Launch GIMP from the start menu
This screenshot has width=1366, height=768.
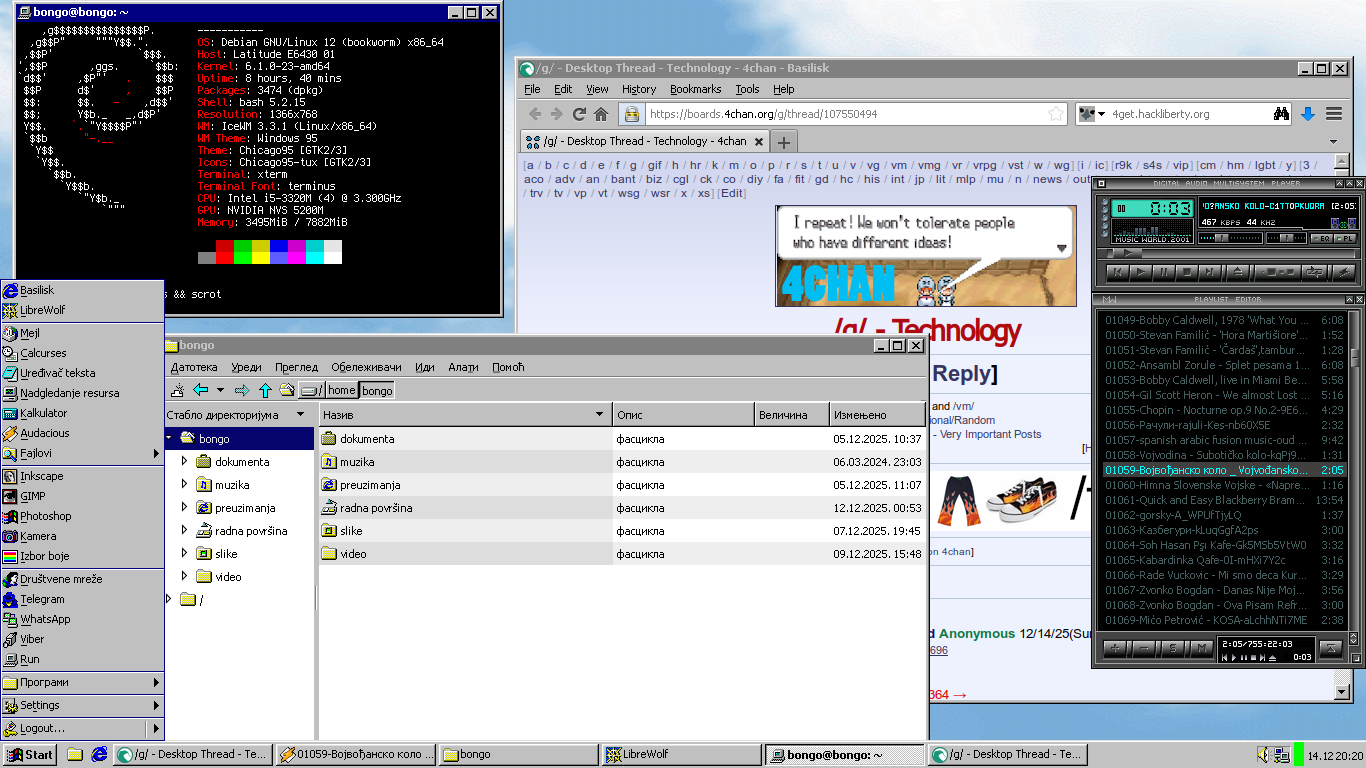pyautogui.click(x=82, y=496)
